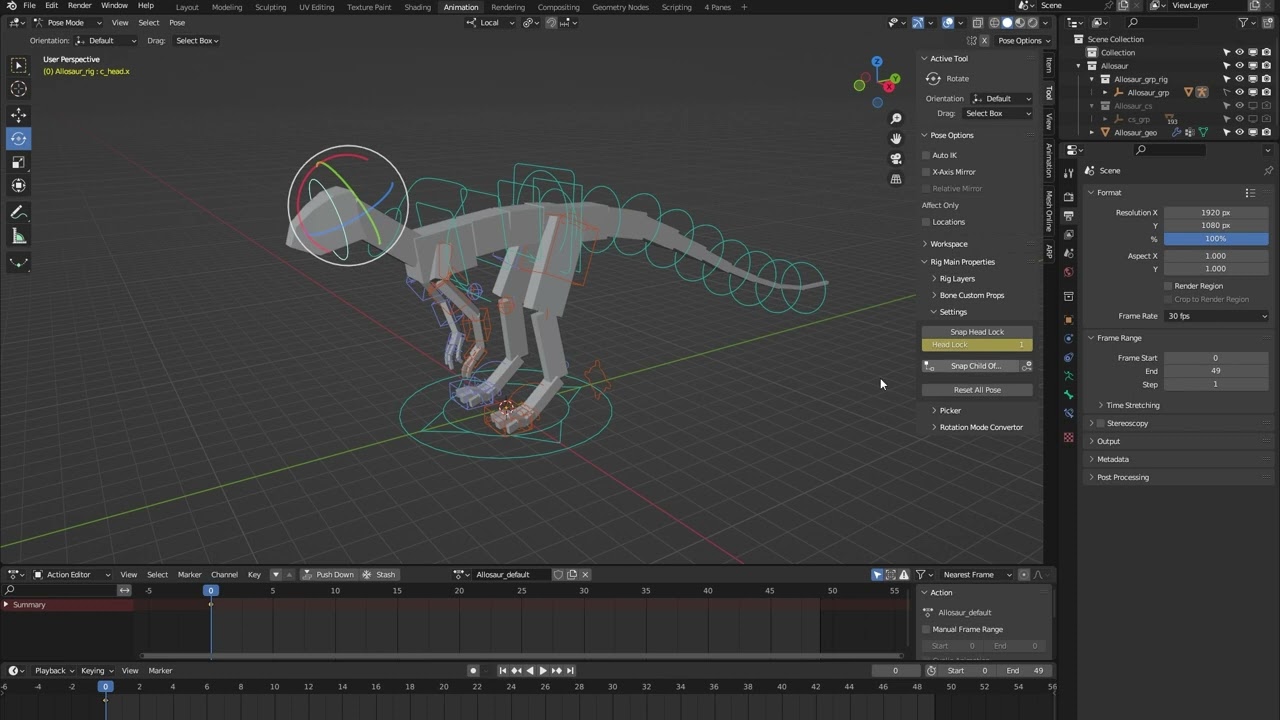Click the resolution percentage 100% slider

click(1216, 239)
